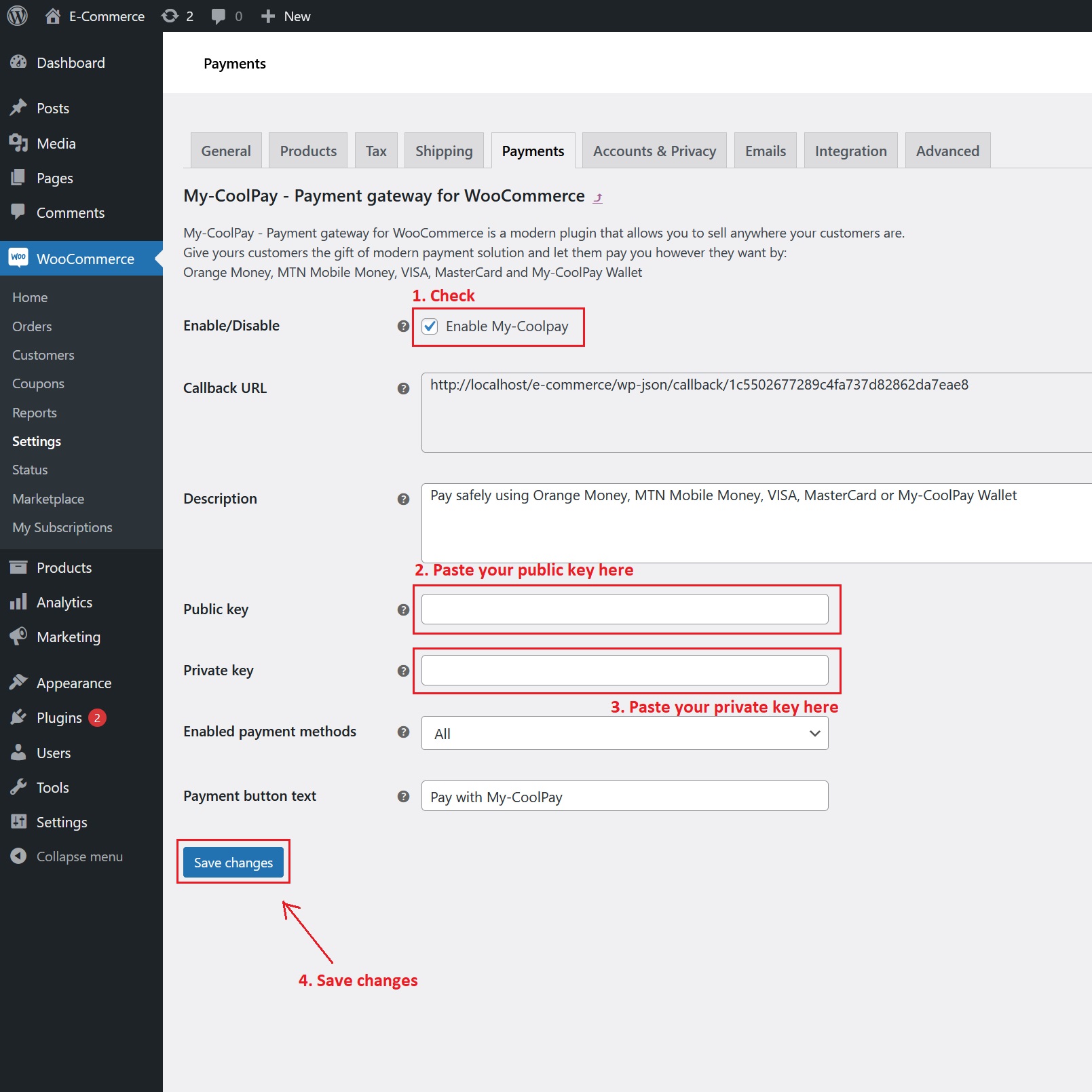Click help icon beside Payment button text
Image resolution: width=1092 pixels, height=1092 pixels.
click(x=403, y=796)
